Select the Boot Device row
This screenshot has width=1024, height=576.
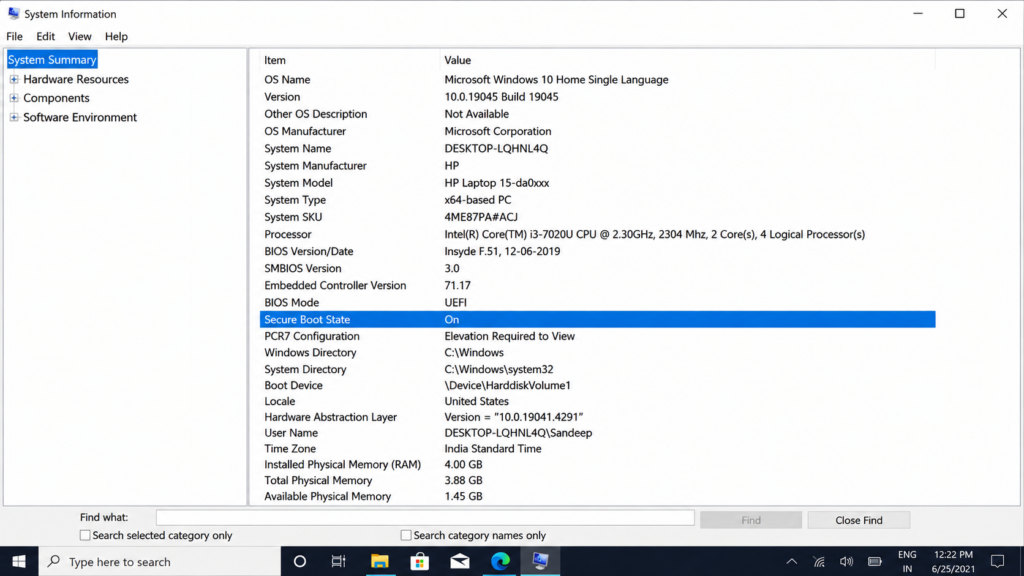[x=598, y=385]
